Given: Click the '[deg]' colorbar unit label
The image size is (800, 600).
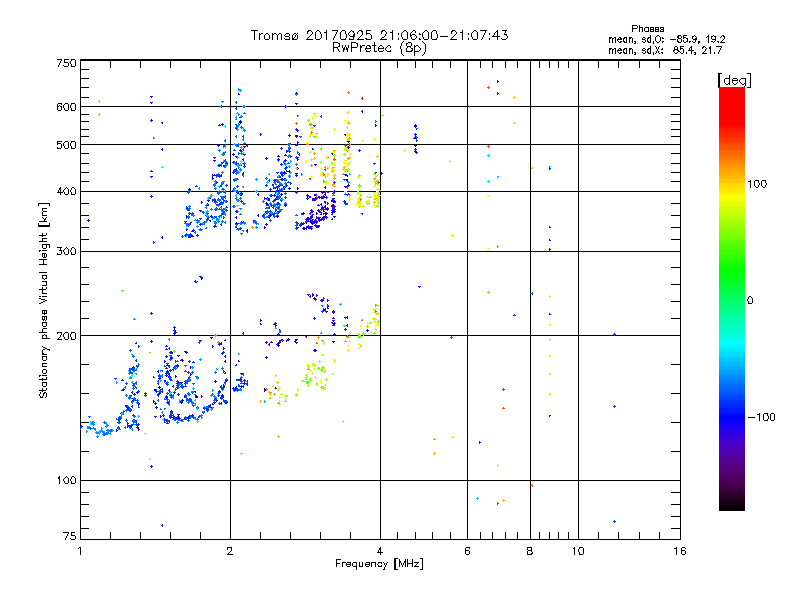Looking at the screenshot, I should (x=734, y=80).
